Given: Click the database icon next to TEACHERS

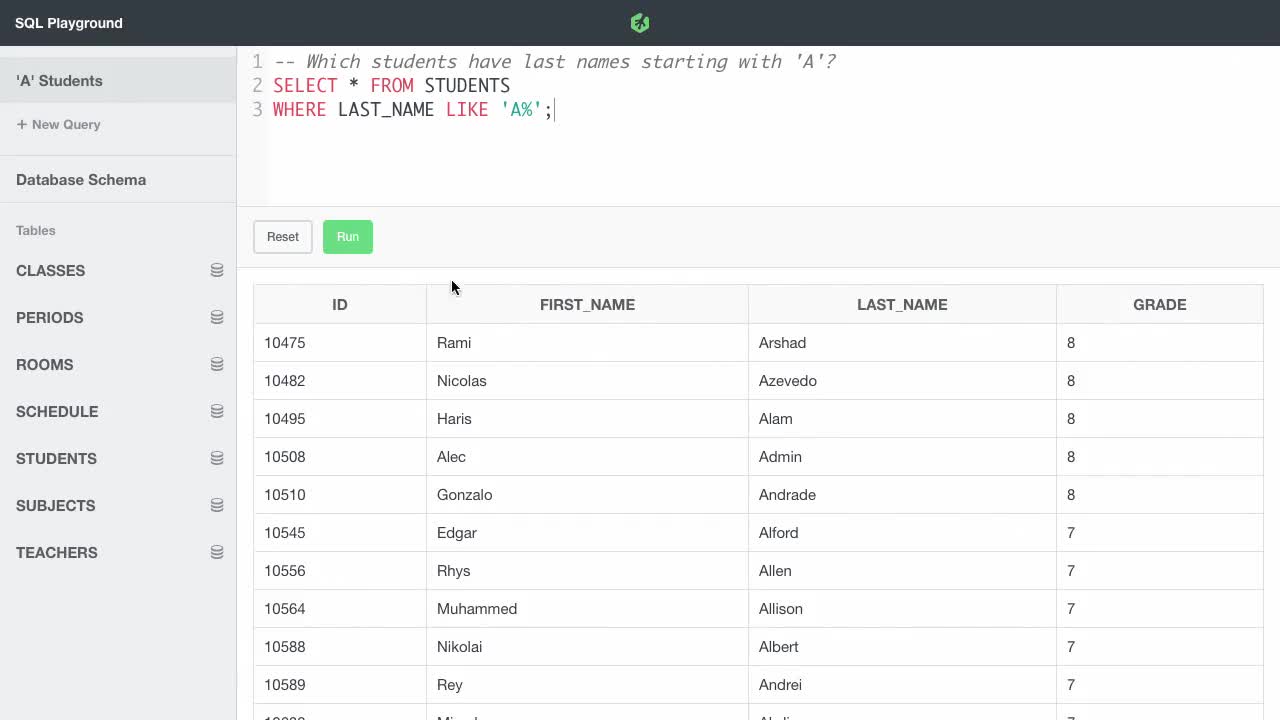Looking at the screenshot, I should 217,551.
